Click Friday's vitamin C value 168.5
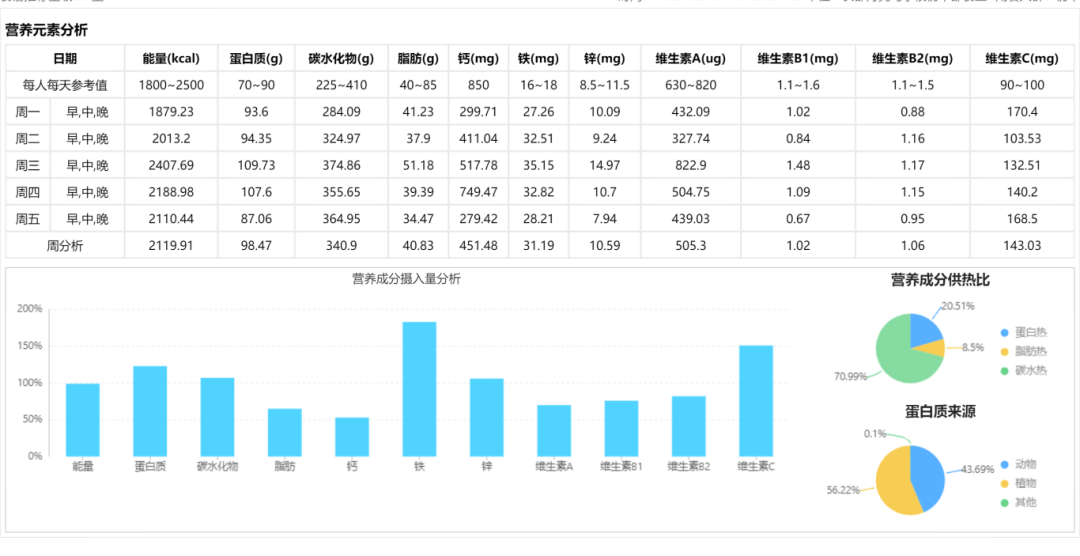1080x556 pixels. (x=1022, y=219)
